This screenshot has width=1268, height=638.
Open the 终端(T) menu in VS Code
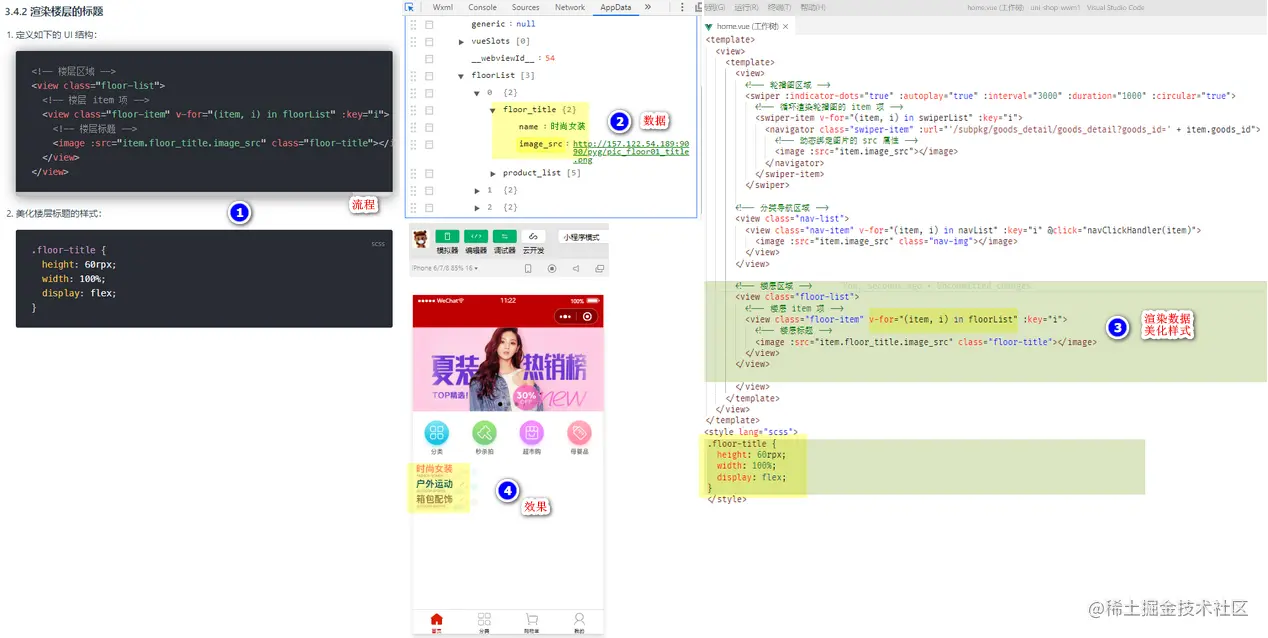tap(779, 7)
